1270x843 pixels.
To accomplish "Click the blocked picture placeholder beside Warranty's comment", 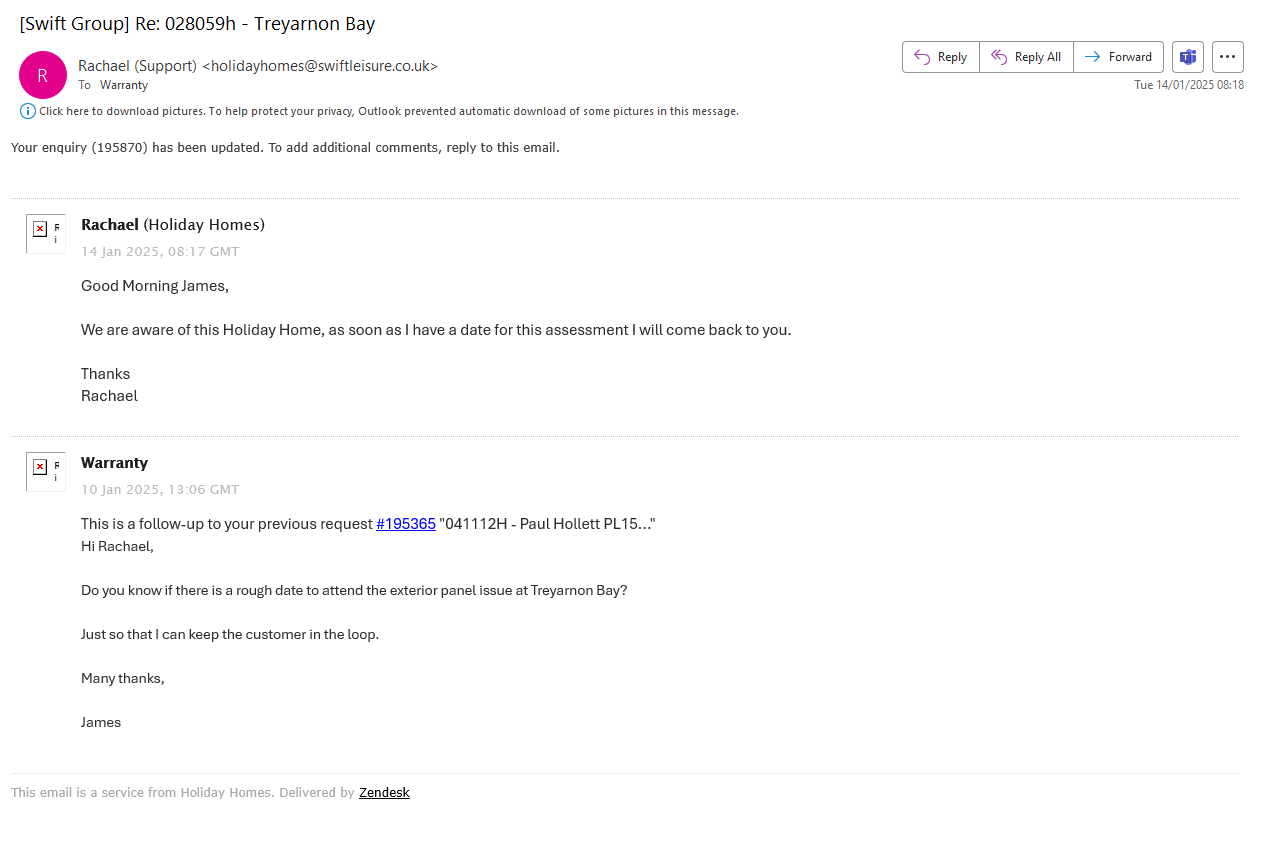I will [45, 471].
